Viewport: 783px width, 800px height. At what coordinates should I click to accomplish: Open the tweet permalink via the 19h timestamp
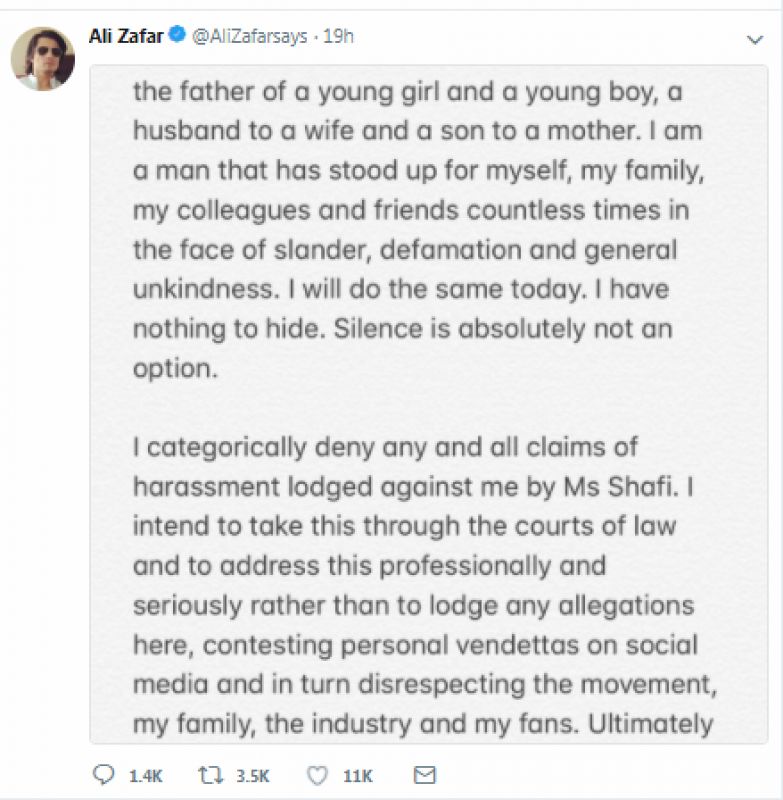point(336,33)
